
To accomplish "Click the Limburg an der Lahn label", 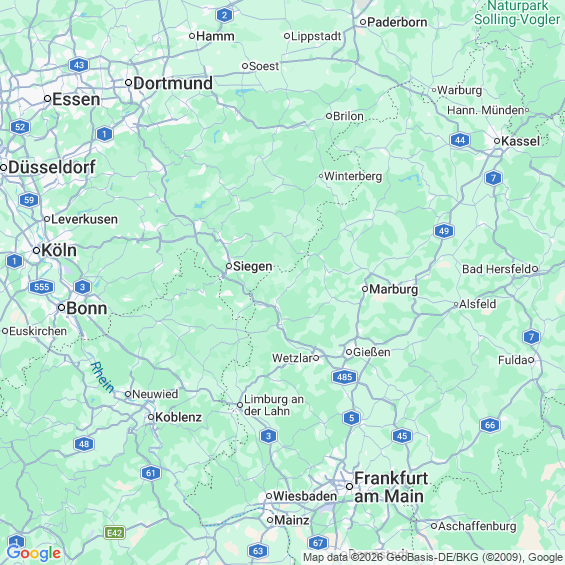I will tap(274, 405).
